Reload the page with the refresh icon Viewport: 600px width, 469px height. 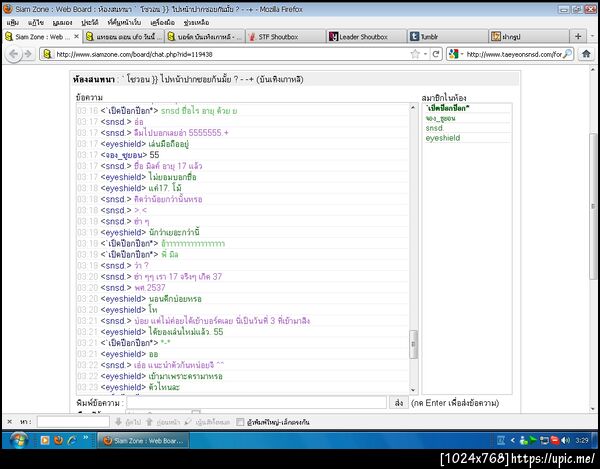pyautogui.click(x=436, y=54)
